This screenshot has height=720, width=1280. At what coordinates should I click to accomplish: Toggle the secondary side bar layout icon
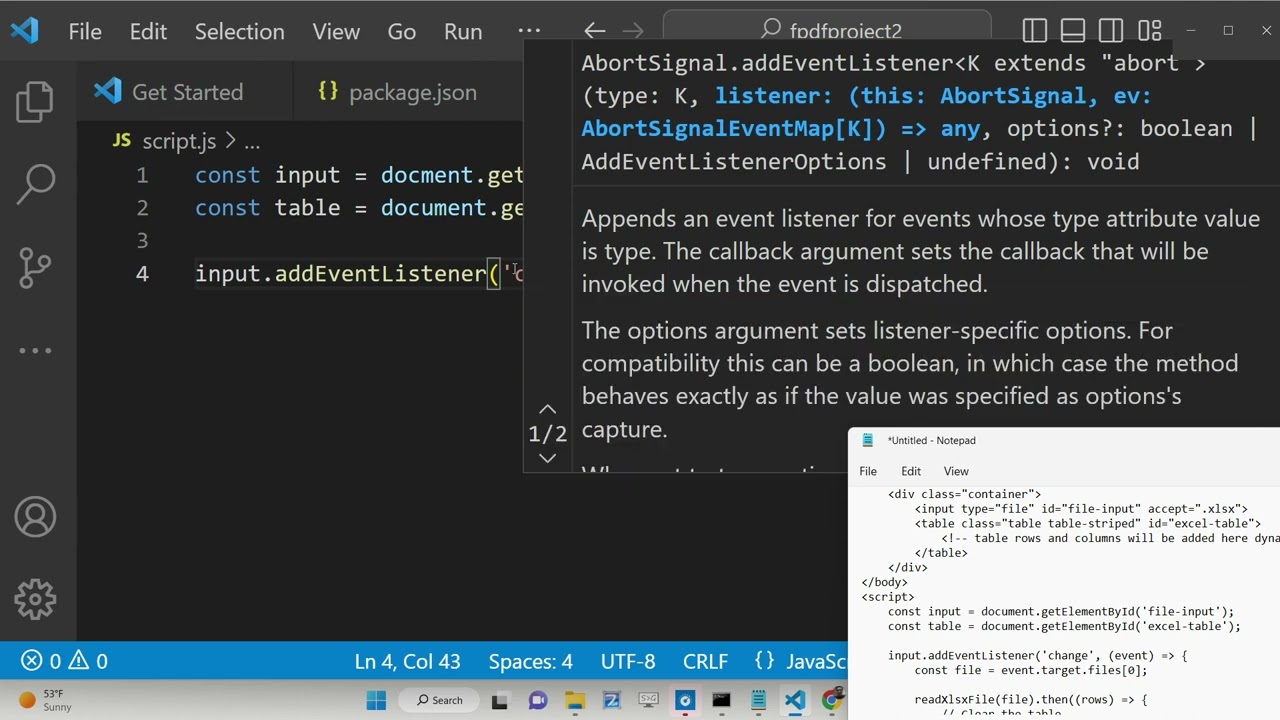[1111, 31]
